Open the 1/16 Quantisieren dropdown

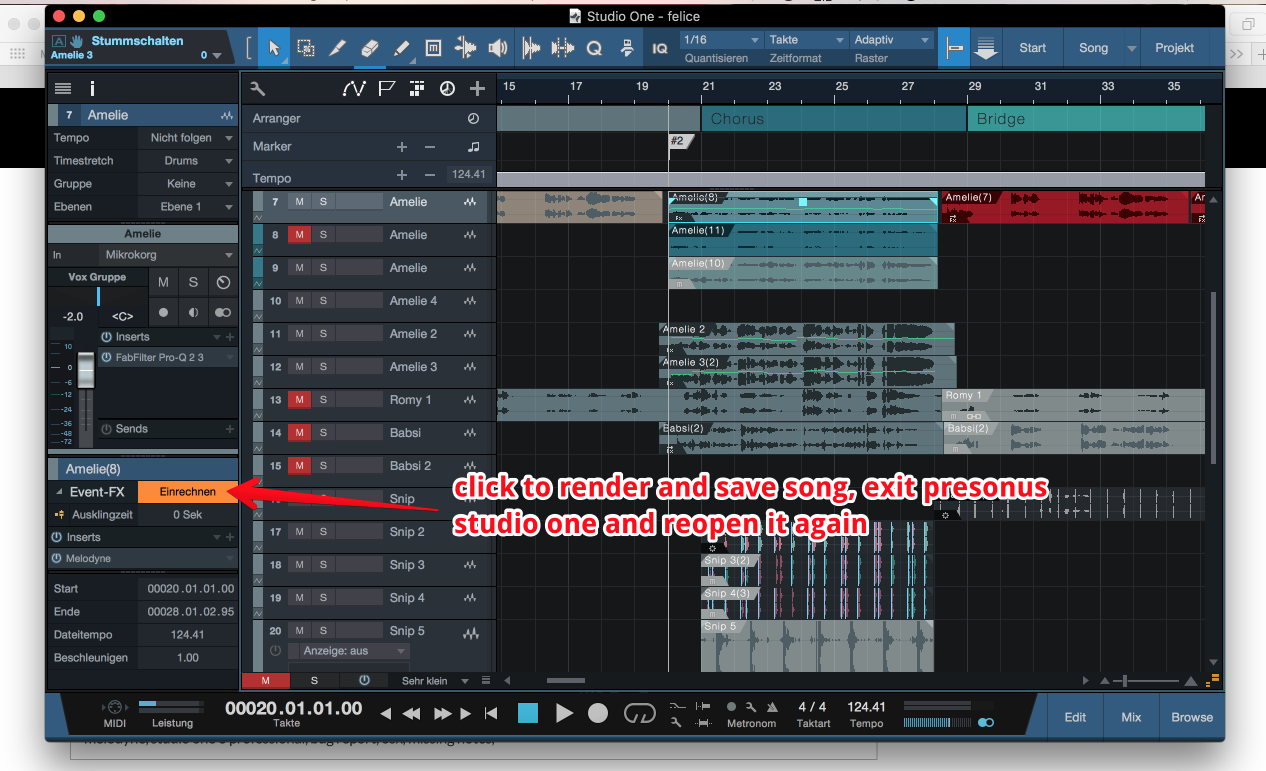(721, 40)
